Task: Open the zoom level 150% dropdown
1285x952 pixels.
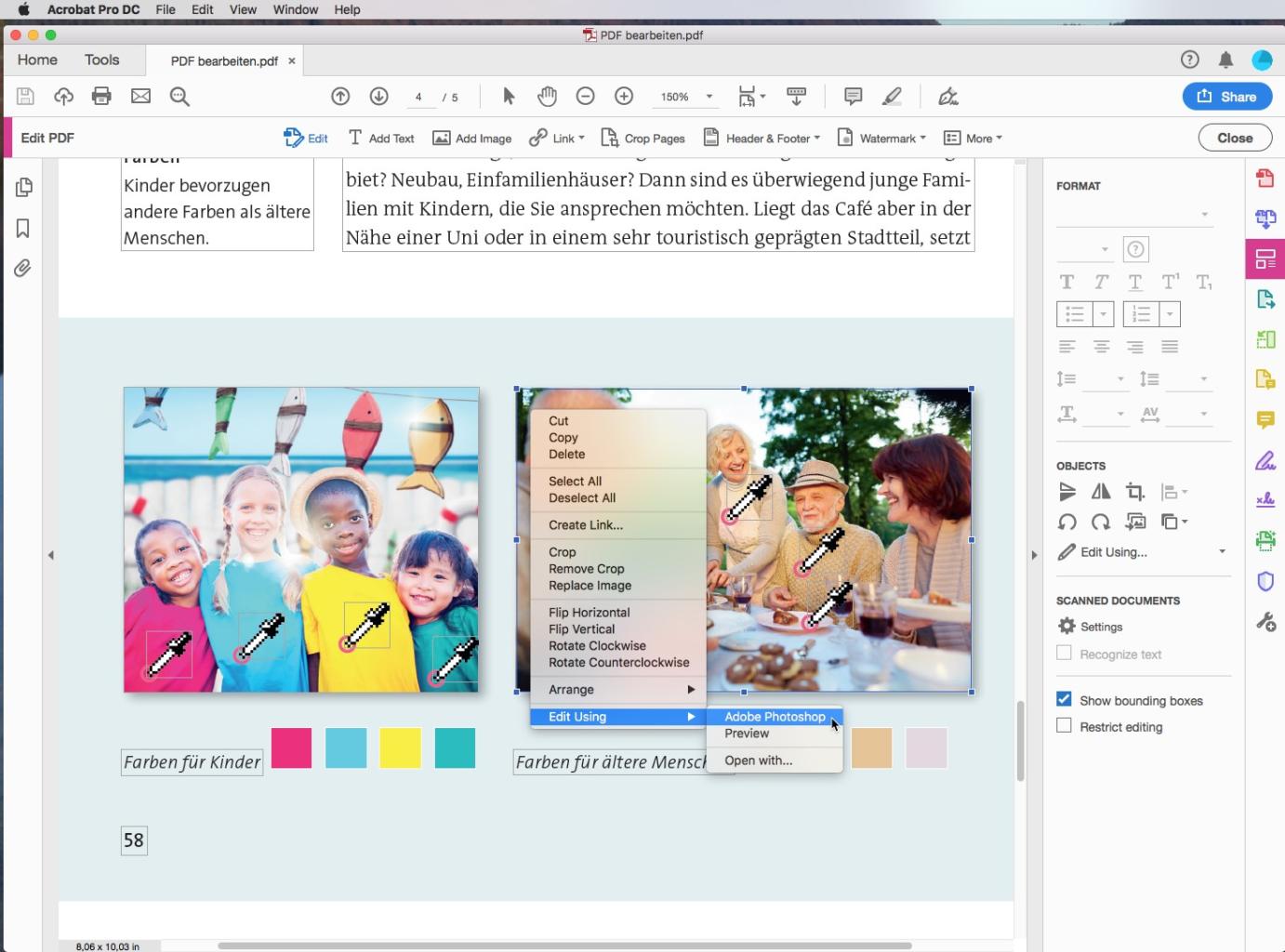Action: pos(709,97)
